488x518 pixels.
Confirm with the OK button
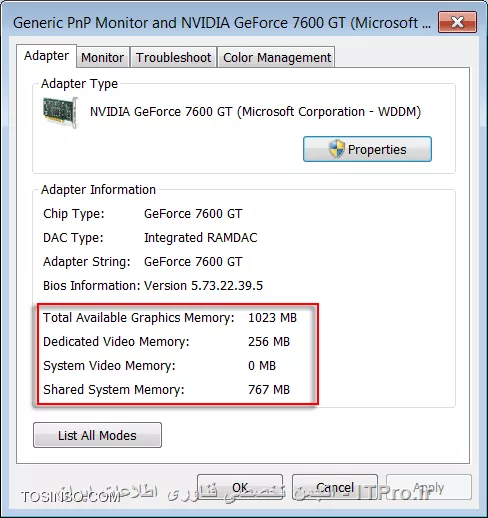pos(240,487)
